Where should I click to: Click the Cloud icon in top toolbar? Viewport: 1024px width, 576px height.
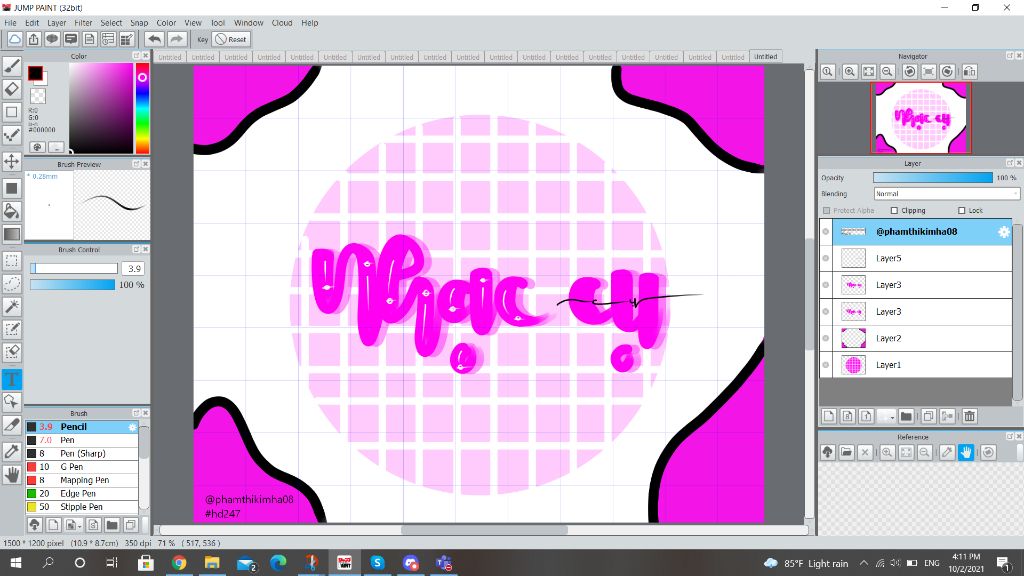[14, 39]
